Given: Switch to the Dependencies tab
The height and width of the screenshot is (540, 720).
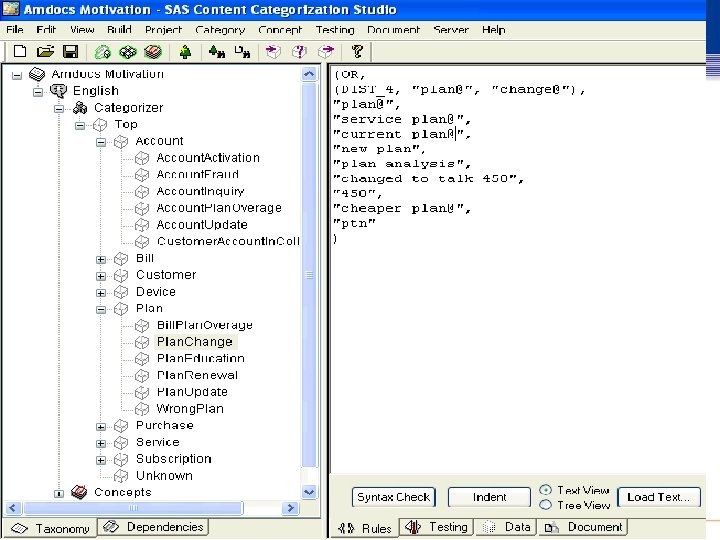Looking at the screenshot, I should tap(154, 527).
